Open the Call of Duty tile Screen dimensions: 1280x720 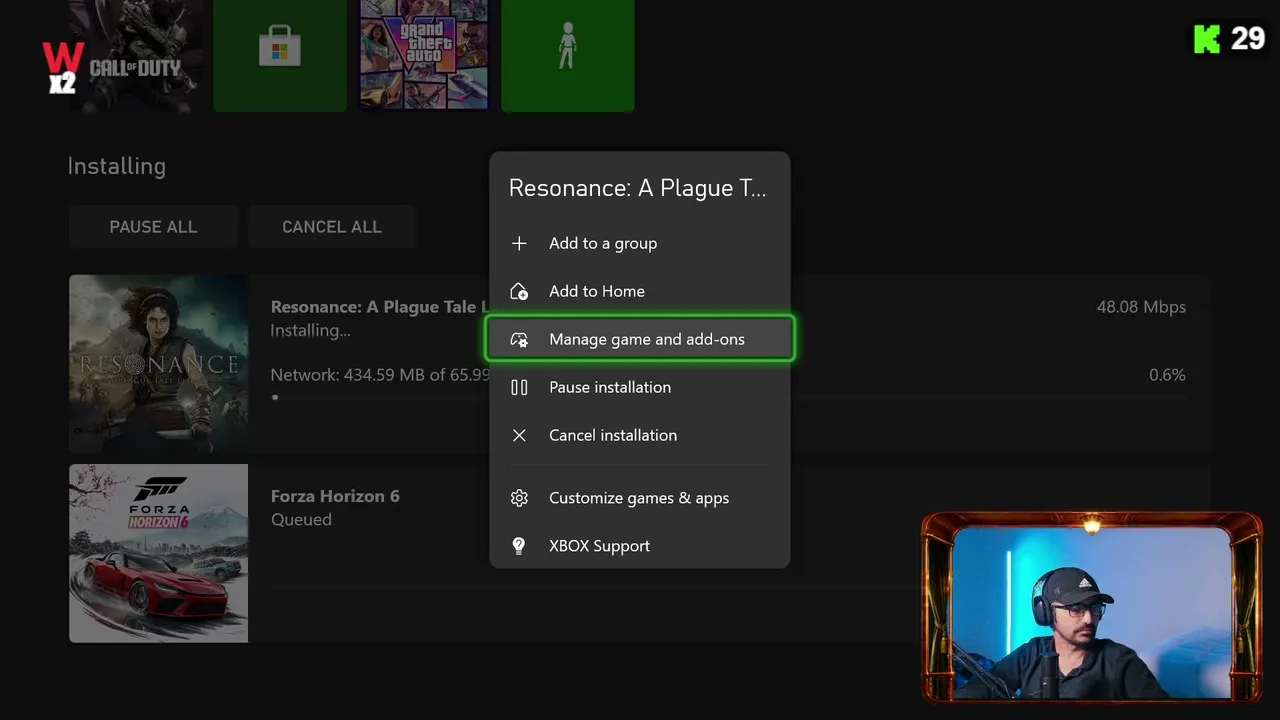tap(135, 54)
